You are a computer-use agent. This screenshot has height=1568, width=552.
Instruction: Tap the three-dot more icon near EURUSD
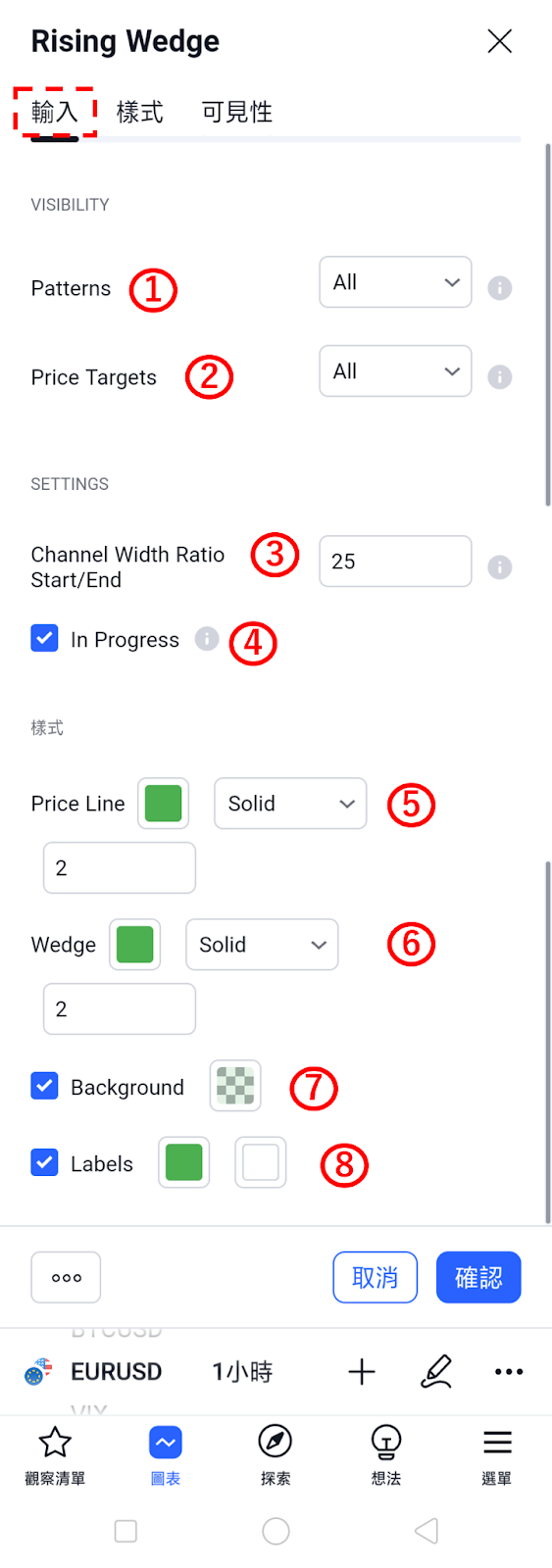pos(509,1371)
